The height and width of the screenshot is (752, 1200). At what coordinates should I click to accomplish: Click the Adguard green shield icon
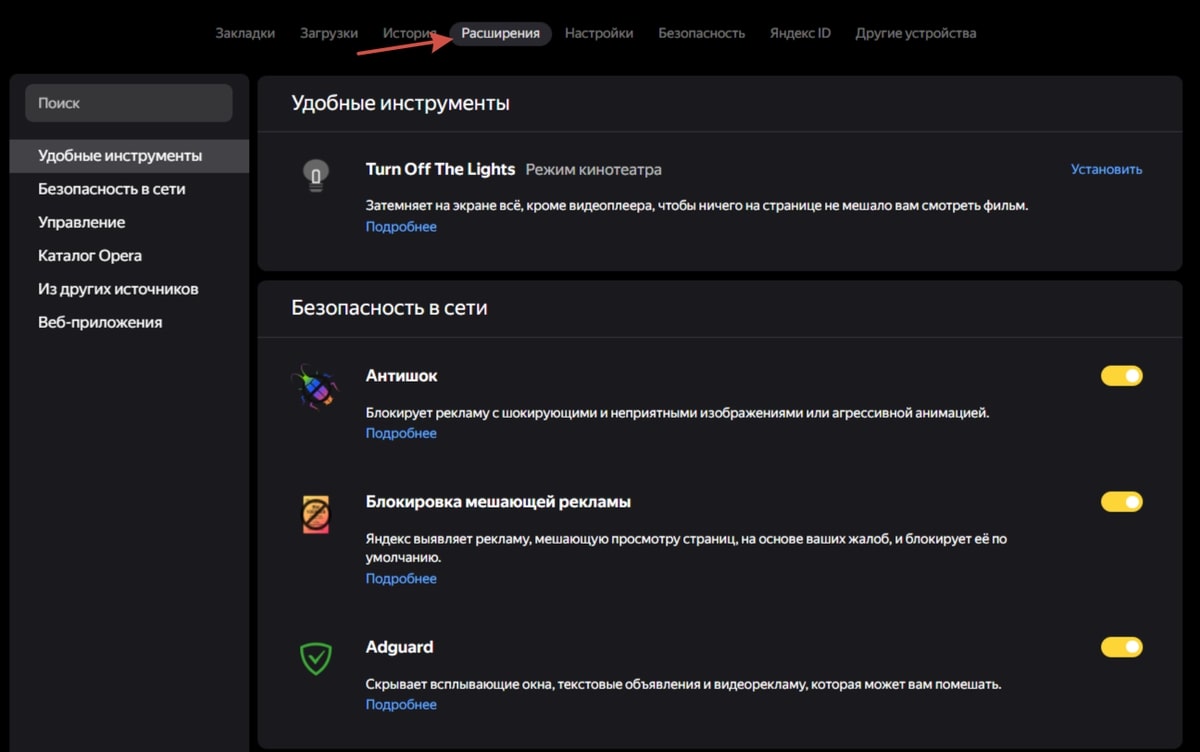[316, 658]
